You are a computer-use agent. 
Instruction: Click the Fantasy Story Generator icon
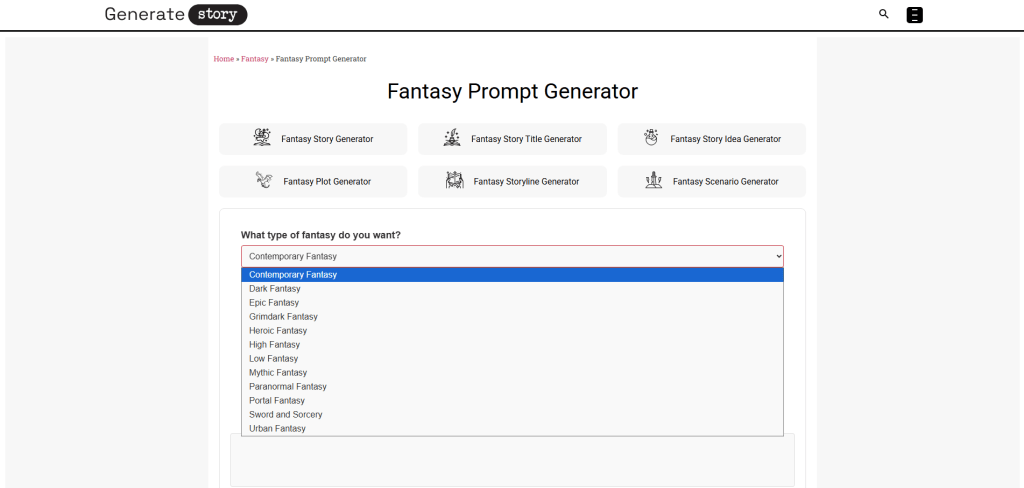(x=262, y=138)
